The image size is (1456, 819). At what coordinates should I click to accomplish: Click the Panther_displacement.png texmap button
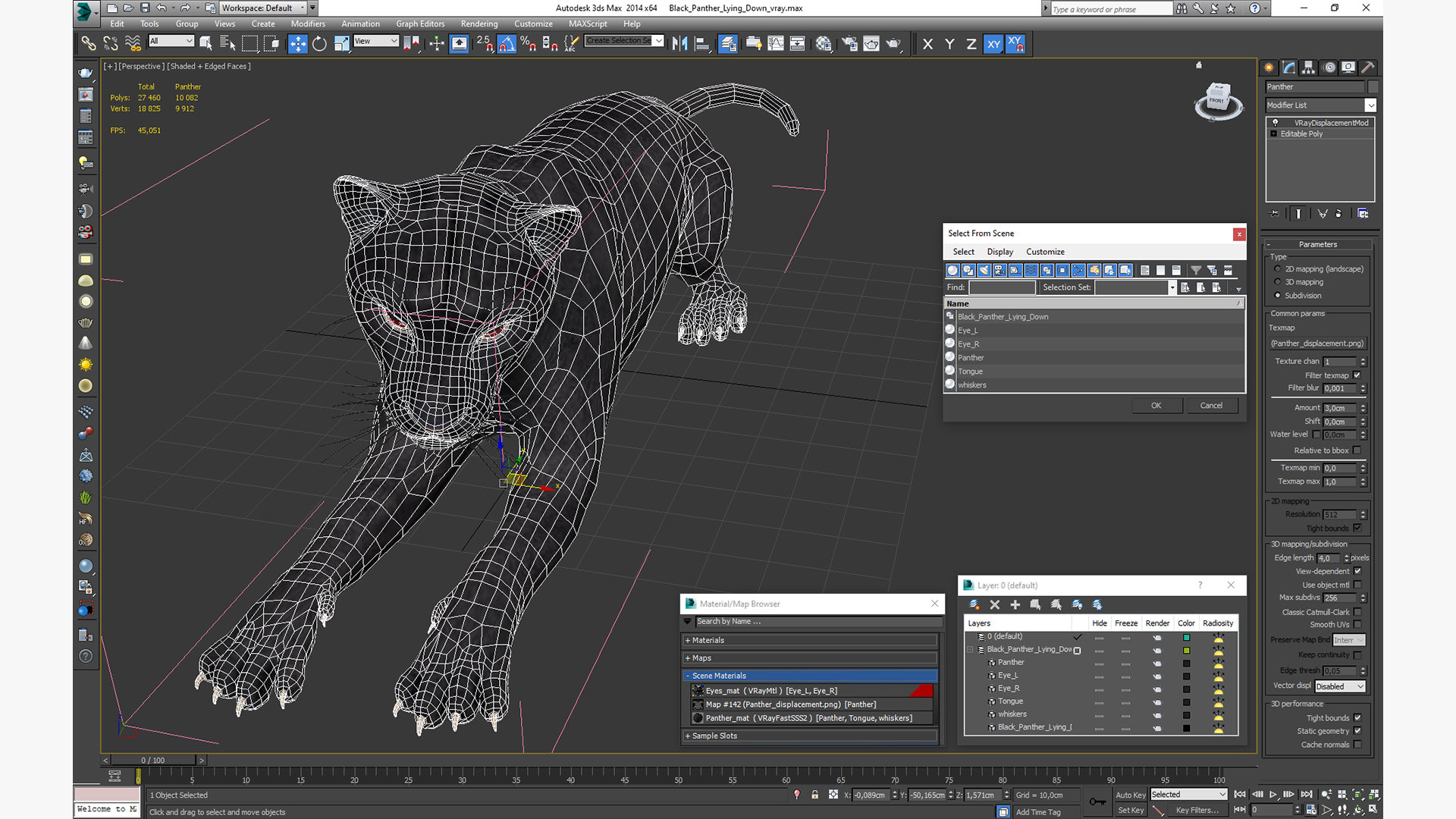(x=1319, y=344)
